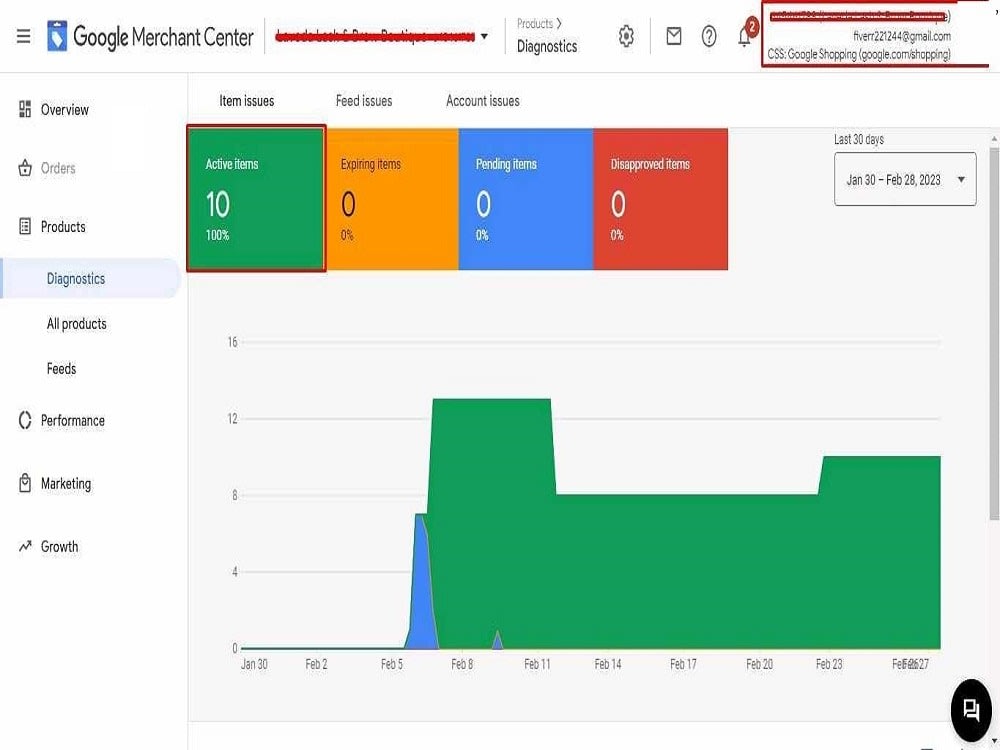Select Performance in the sidebar
The width and height of the screenshot is (1000, 750).
[73, 420]
